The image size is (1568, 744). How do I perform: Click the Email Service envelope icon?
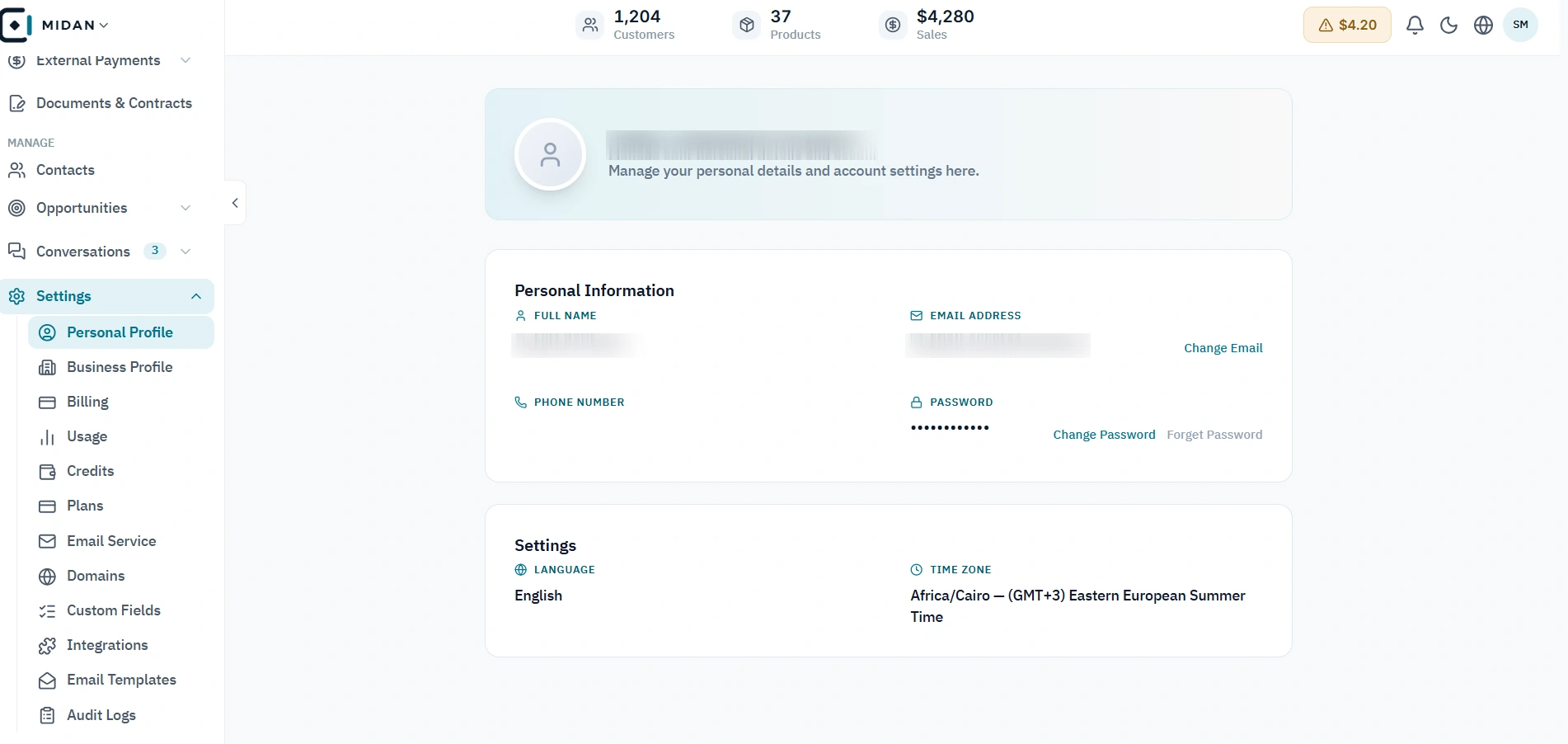48,541
